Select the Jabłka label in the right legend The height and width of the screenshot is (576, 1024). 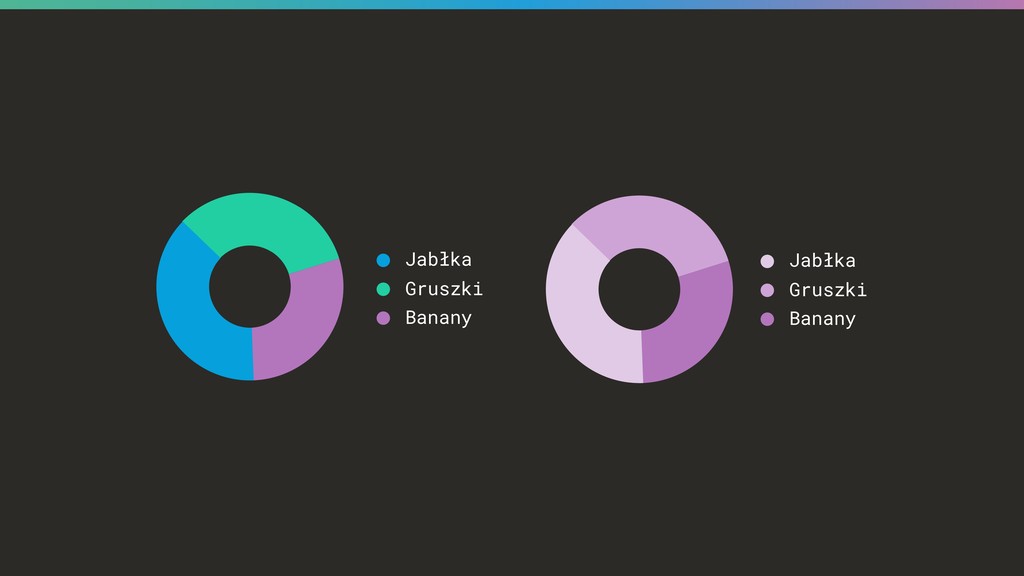(822, 261)
